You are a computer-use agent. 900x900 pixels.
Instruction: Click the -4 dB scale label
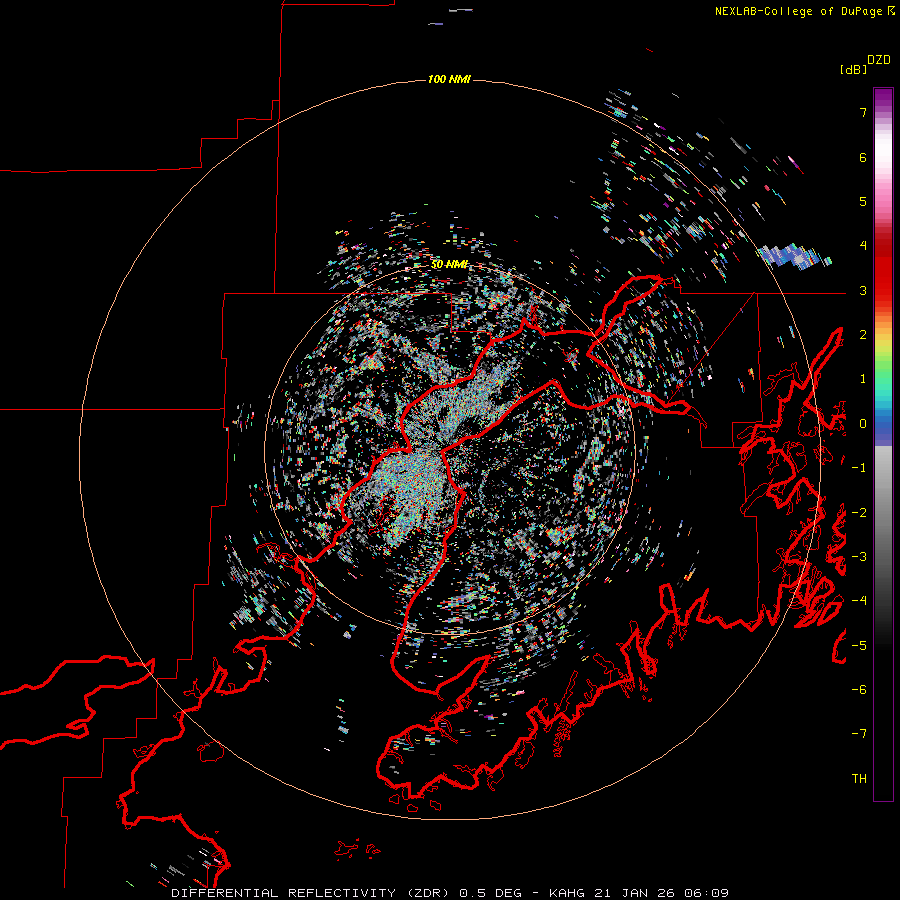click(859, 601)
